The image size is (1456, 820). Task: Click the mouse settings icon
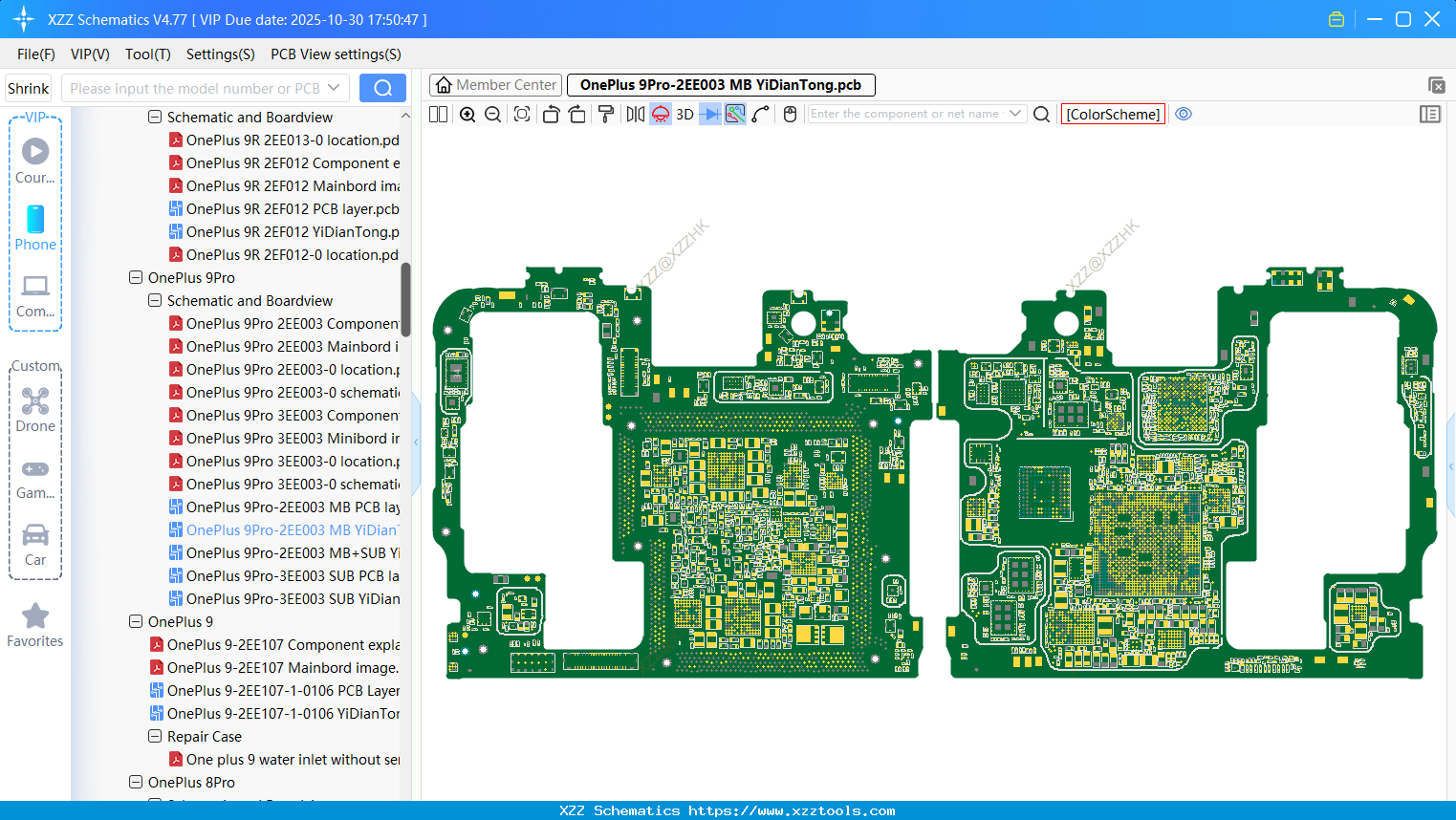point(790,115)
